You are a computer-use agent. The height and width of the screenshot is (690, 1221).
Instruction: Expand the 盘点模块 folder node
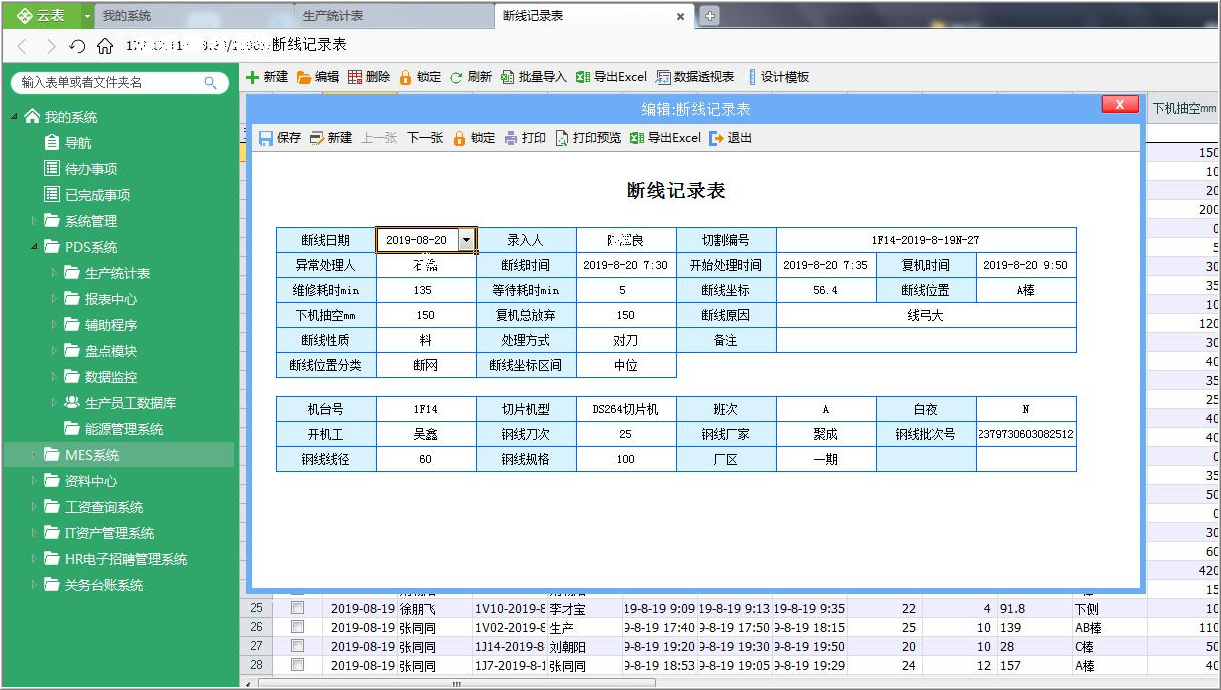pyautogui.click(x=54, y=350)
